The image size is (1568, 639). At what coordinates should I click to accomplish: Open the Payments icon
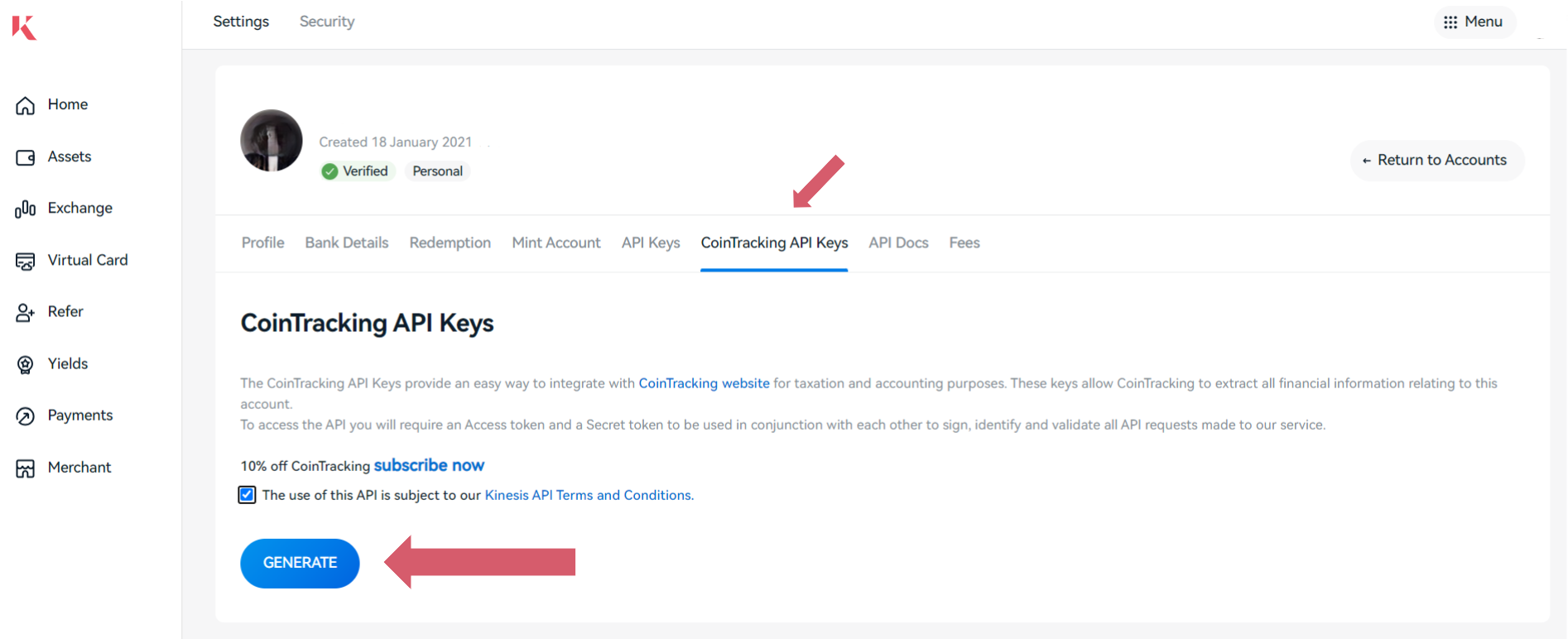tap(26, 416)
